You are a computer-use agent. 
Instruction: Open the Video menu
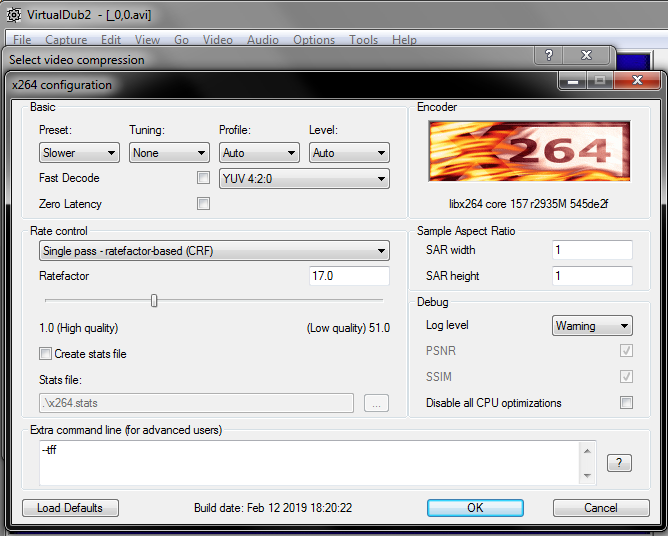[218, 40]
